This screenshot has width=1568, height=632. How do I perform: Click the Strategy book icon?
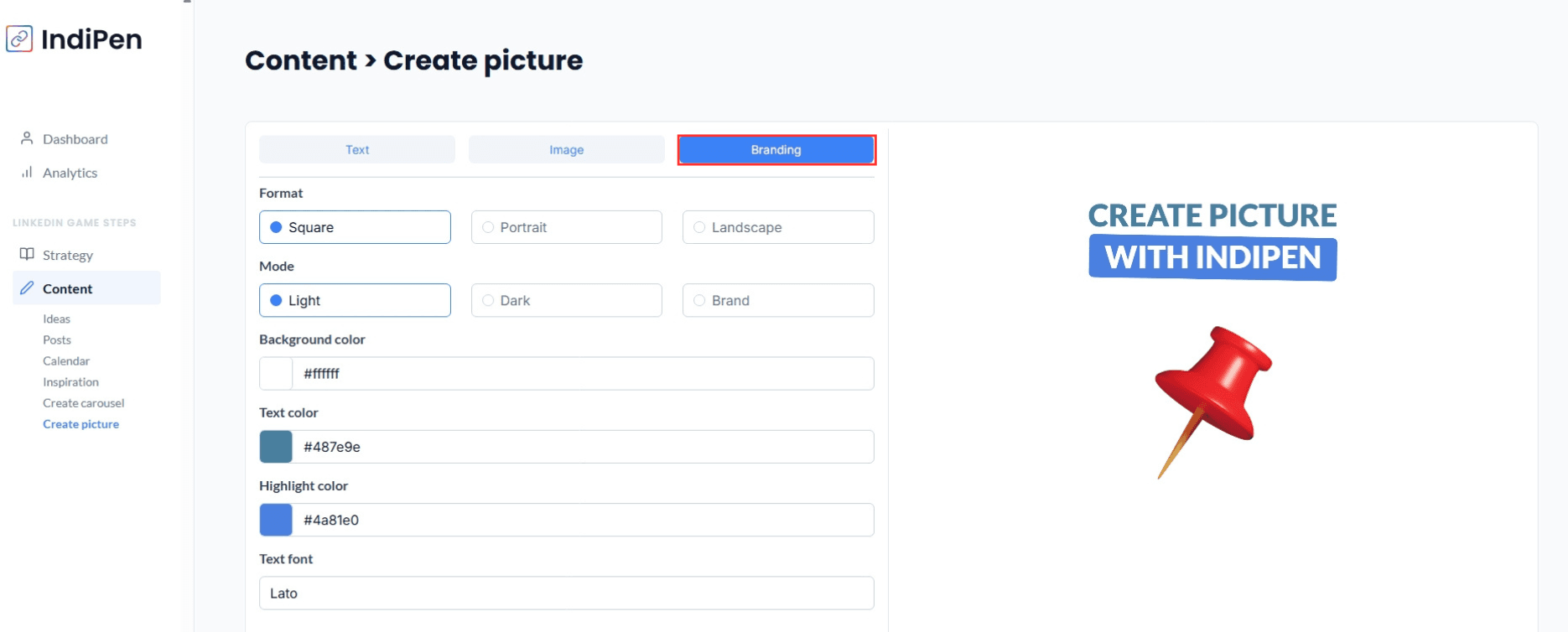coord(27,254)
